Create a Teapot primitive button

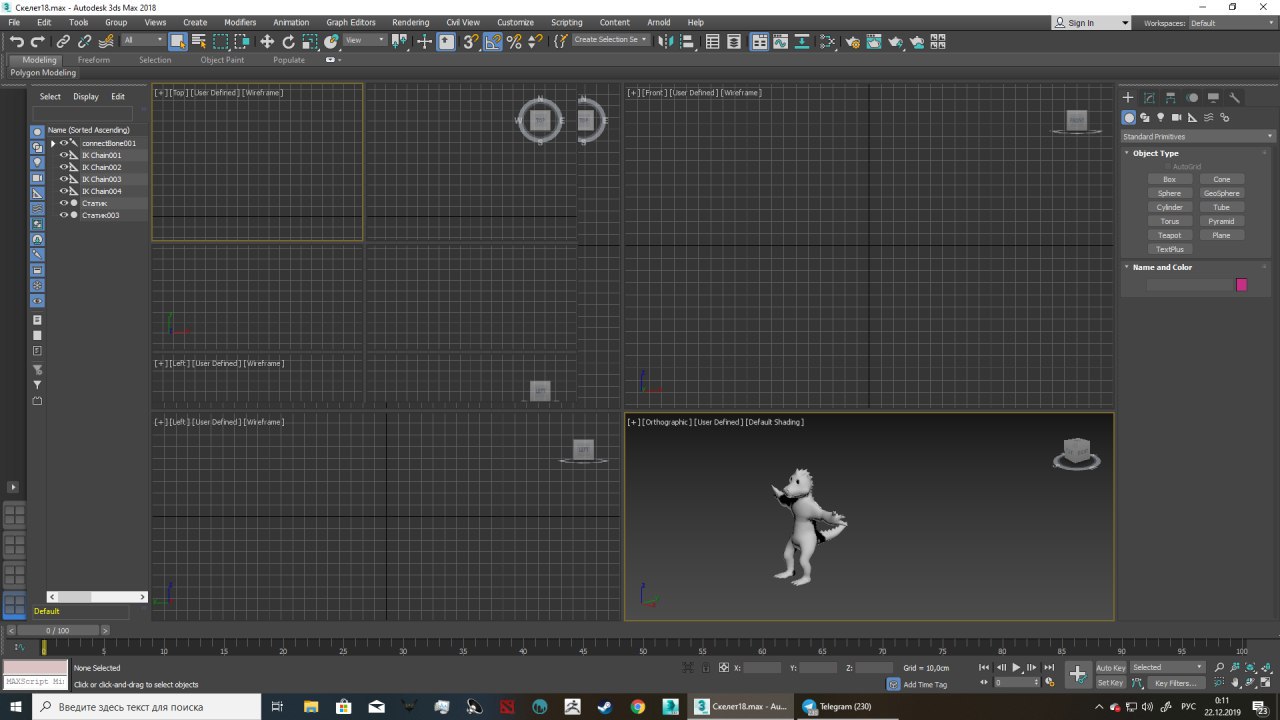1169,235
